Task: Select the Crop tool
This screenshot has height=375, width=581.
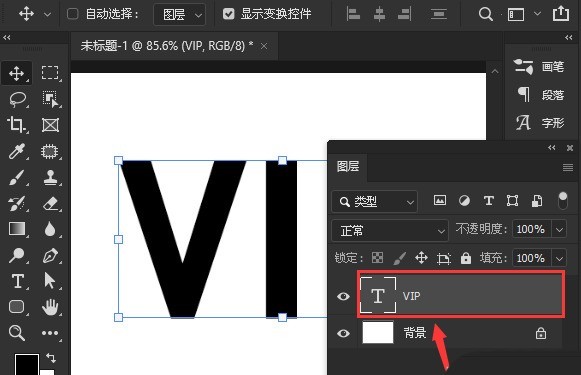Action: coord(16,125)
